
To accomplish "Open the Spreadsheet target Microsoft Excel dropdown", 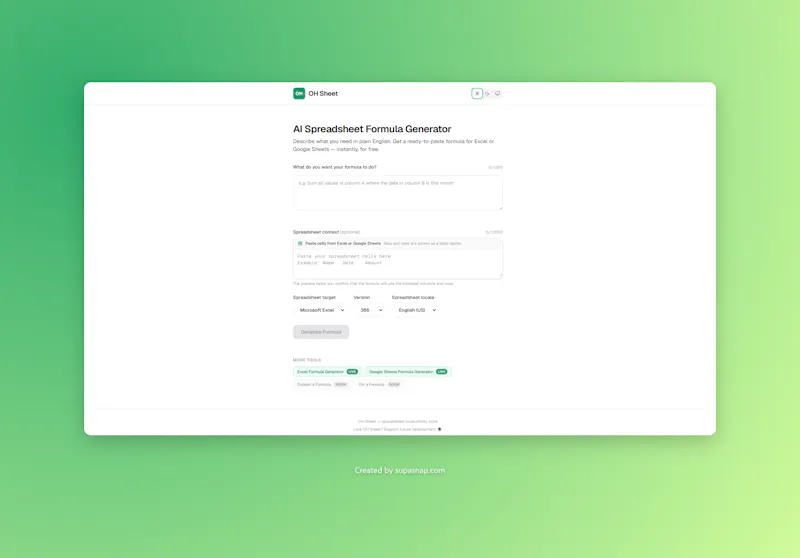I will pyautogui.click(x=321, y=310).
